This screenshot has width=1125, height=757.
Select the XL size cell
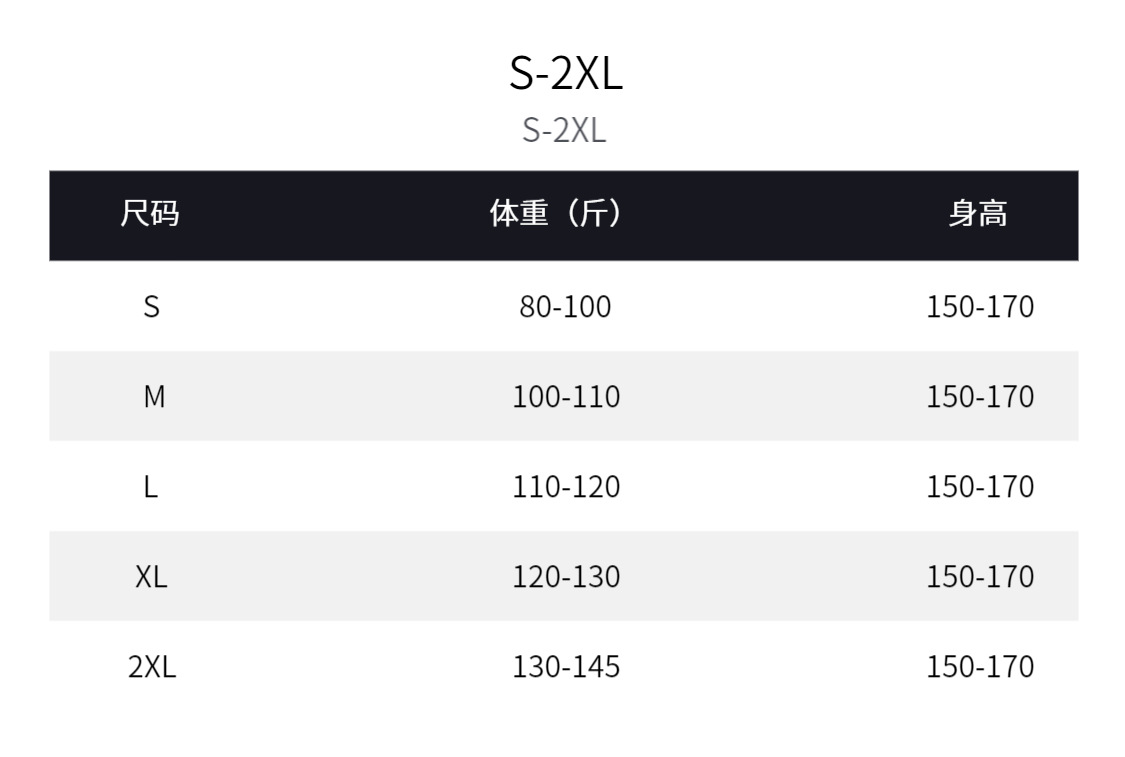point(151,577)
